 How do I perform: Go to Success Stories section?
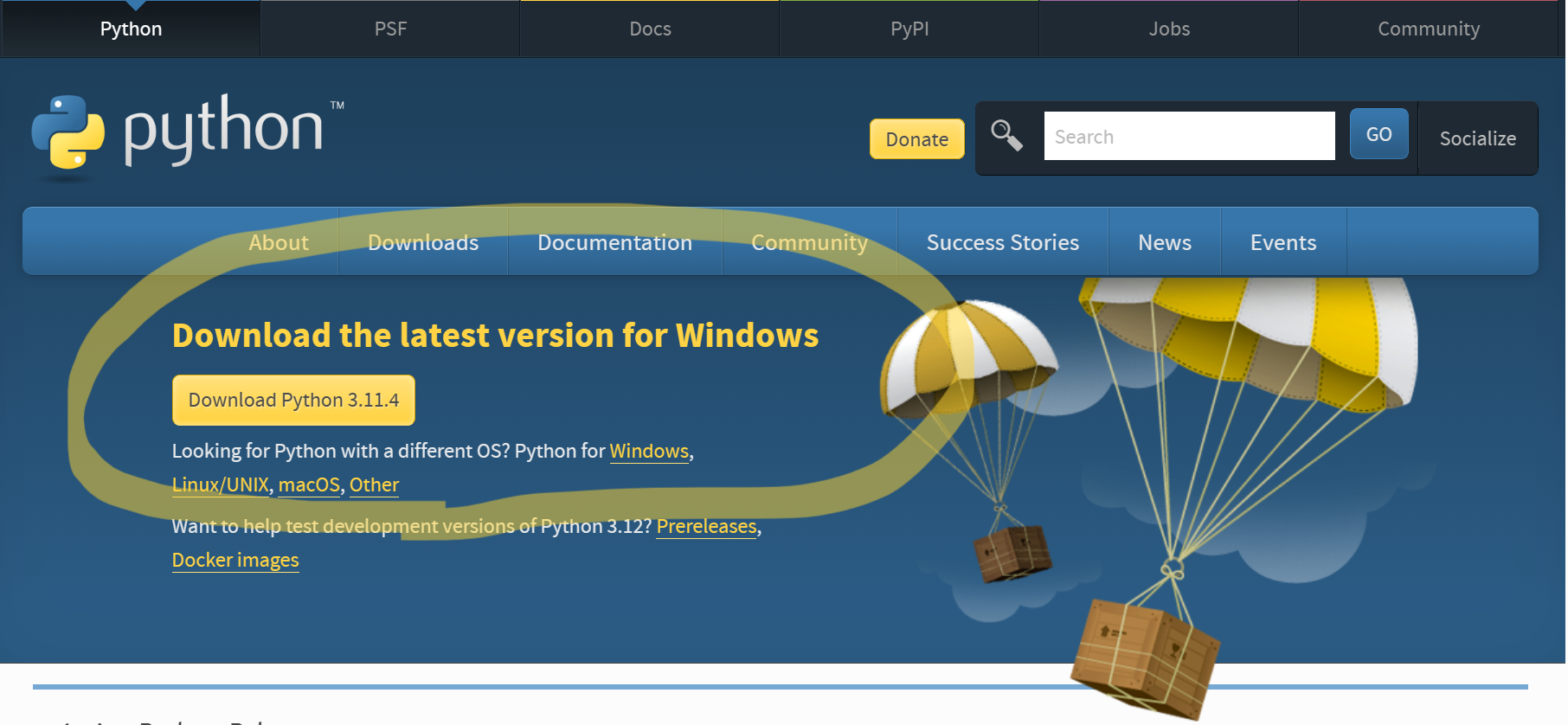pyautogui.click(x=1002, y=242)
